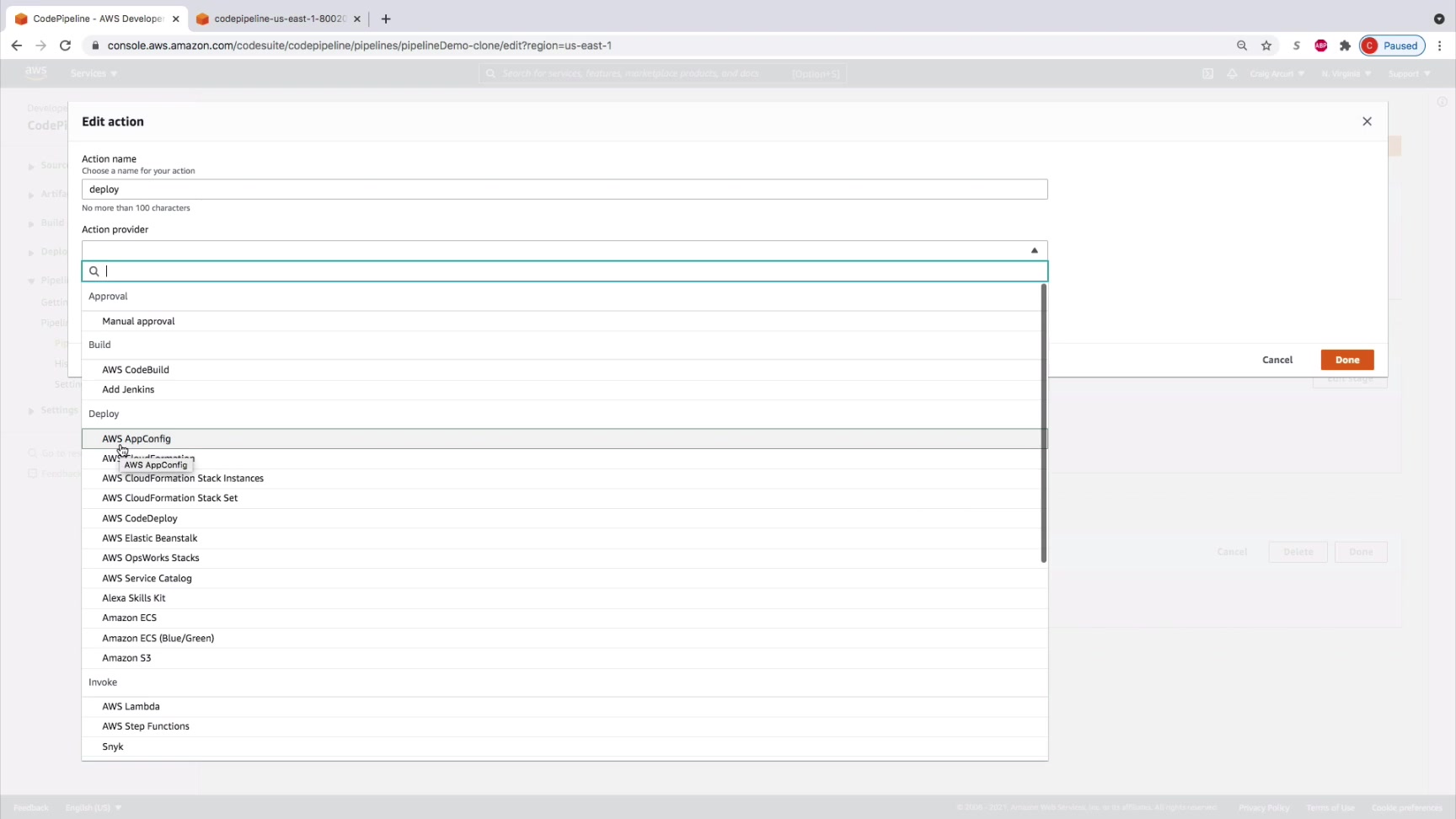The image size is (1456, 819).
Task: Select AWS CodeBuild provider
Action: tap(561, 370)
